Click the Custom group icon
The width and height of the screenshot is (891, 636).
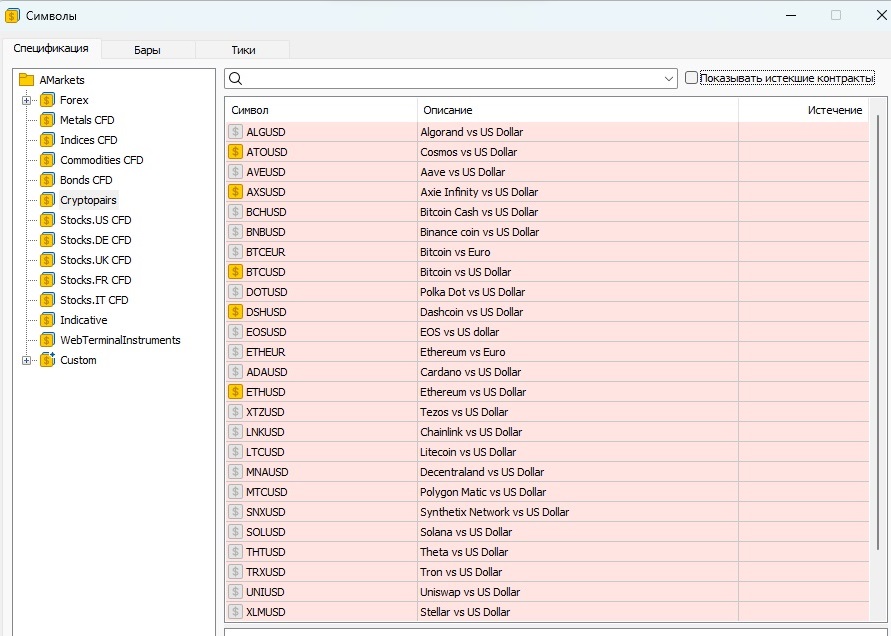(48, 360)
